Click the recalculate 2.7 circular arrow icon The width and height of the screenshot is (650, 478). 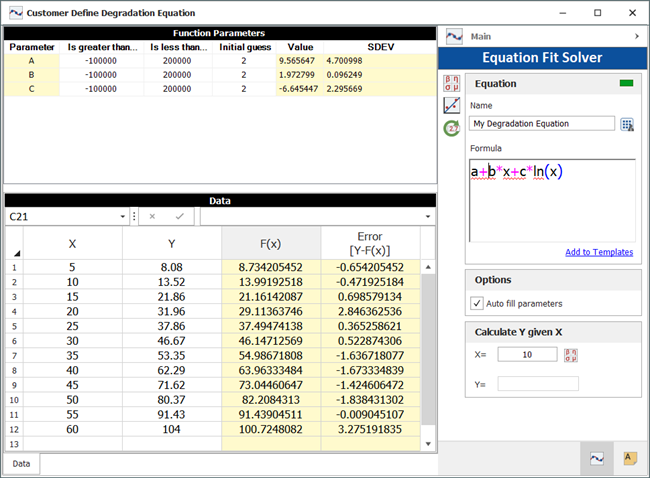451,128
